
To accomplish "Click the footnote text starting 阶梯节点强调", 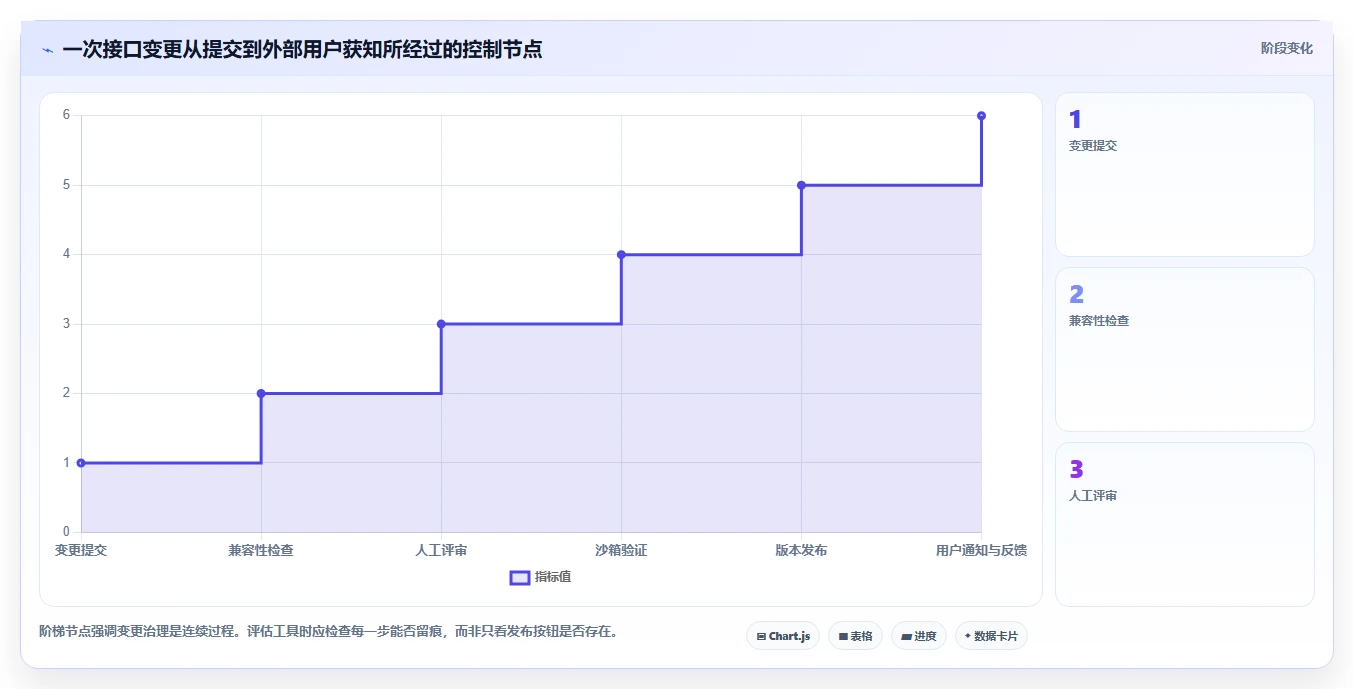I will coord(328,631).
